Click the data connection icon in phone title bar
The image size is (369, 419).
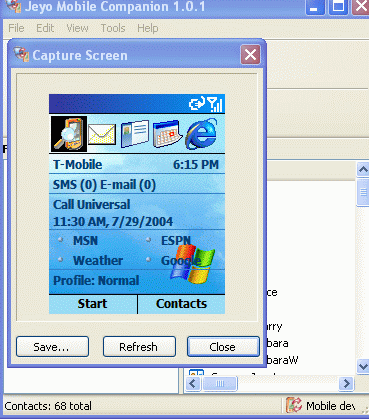[x=197, y=104]
